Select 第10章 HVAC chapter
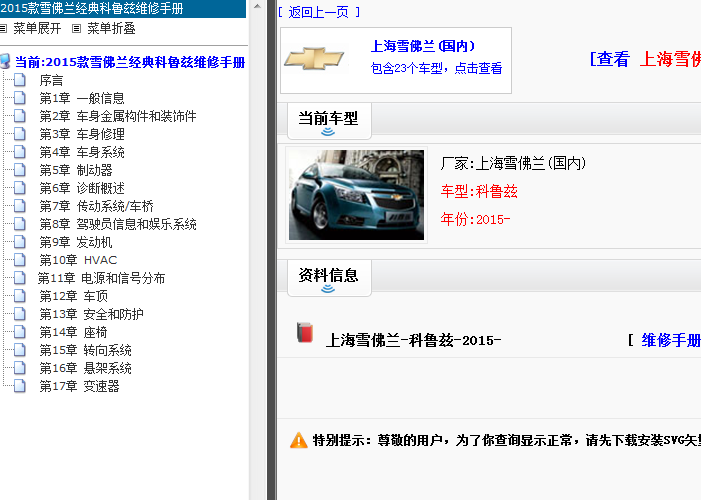701x500 pixels. [78, 260]
